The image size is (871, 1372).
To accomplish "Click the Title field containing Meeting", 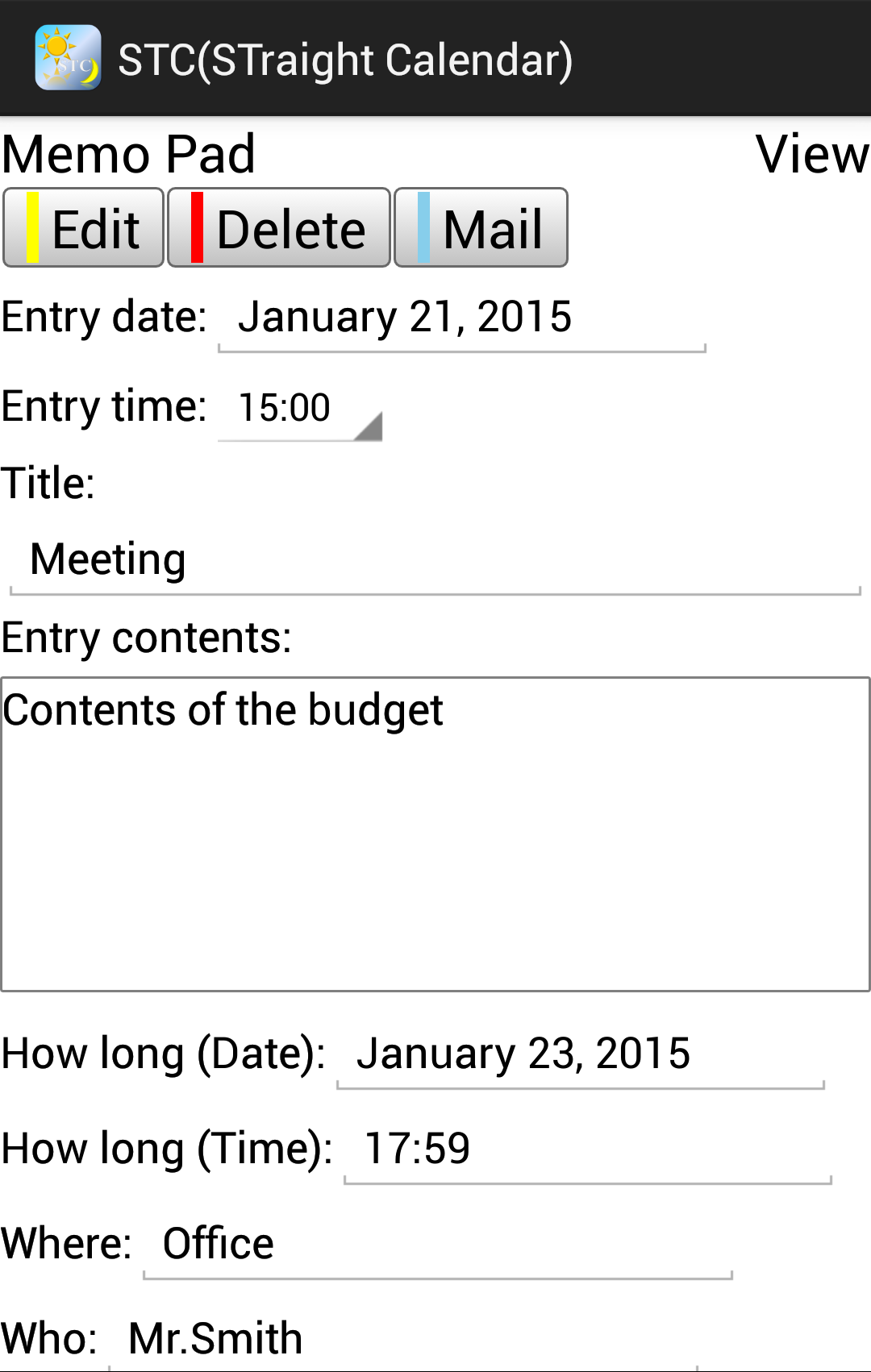I will pyautogui.click(x=435, y=560).
